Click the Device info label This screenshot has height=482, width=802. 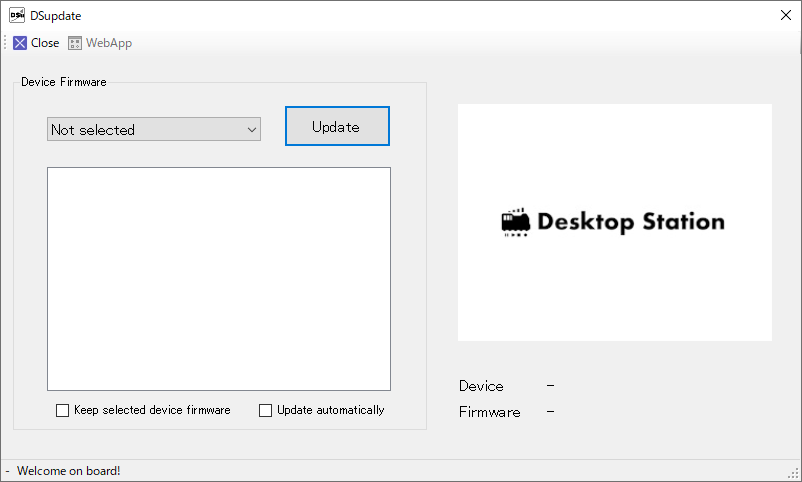point(481,386)
